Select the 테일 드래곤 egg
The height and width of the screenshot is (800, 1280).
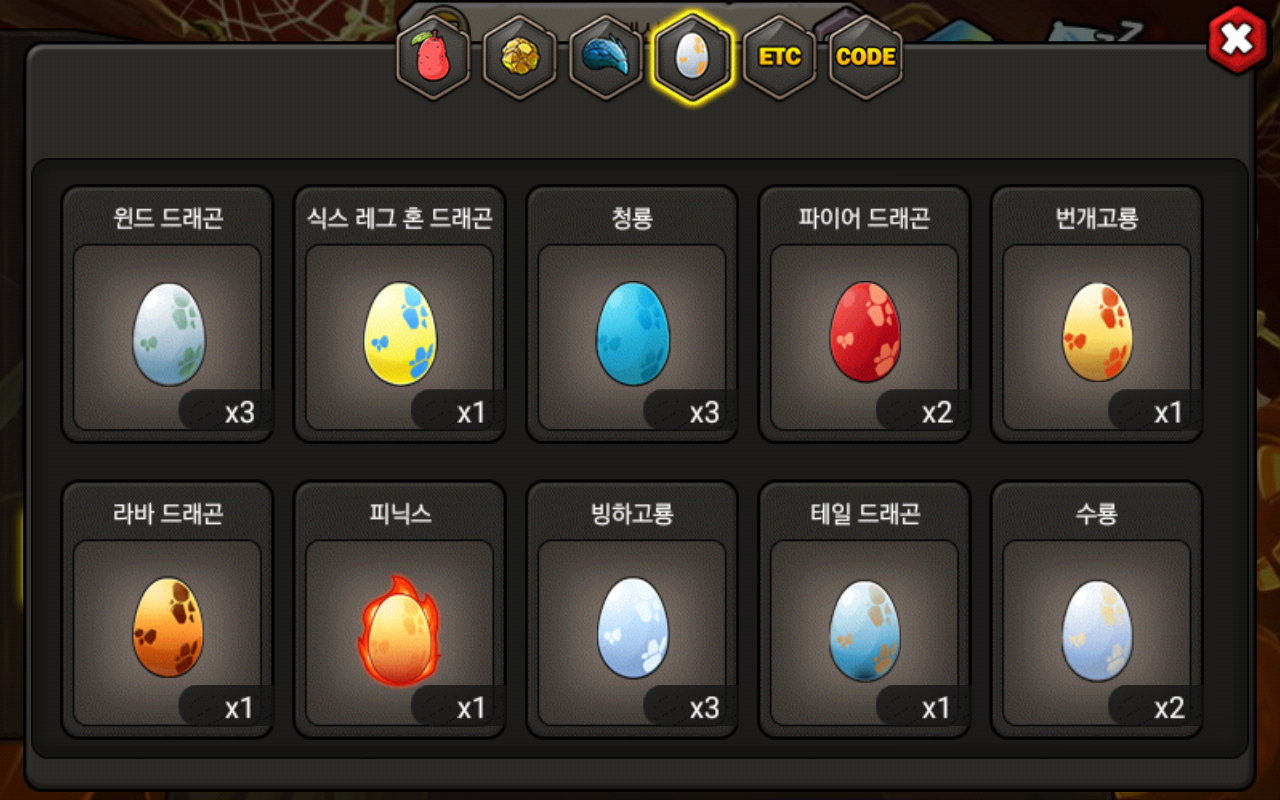864,609
